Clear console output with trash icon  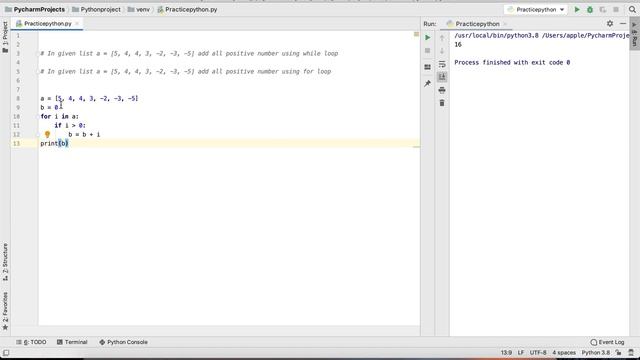(x=442, y=103)
